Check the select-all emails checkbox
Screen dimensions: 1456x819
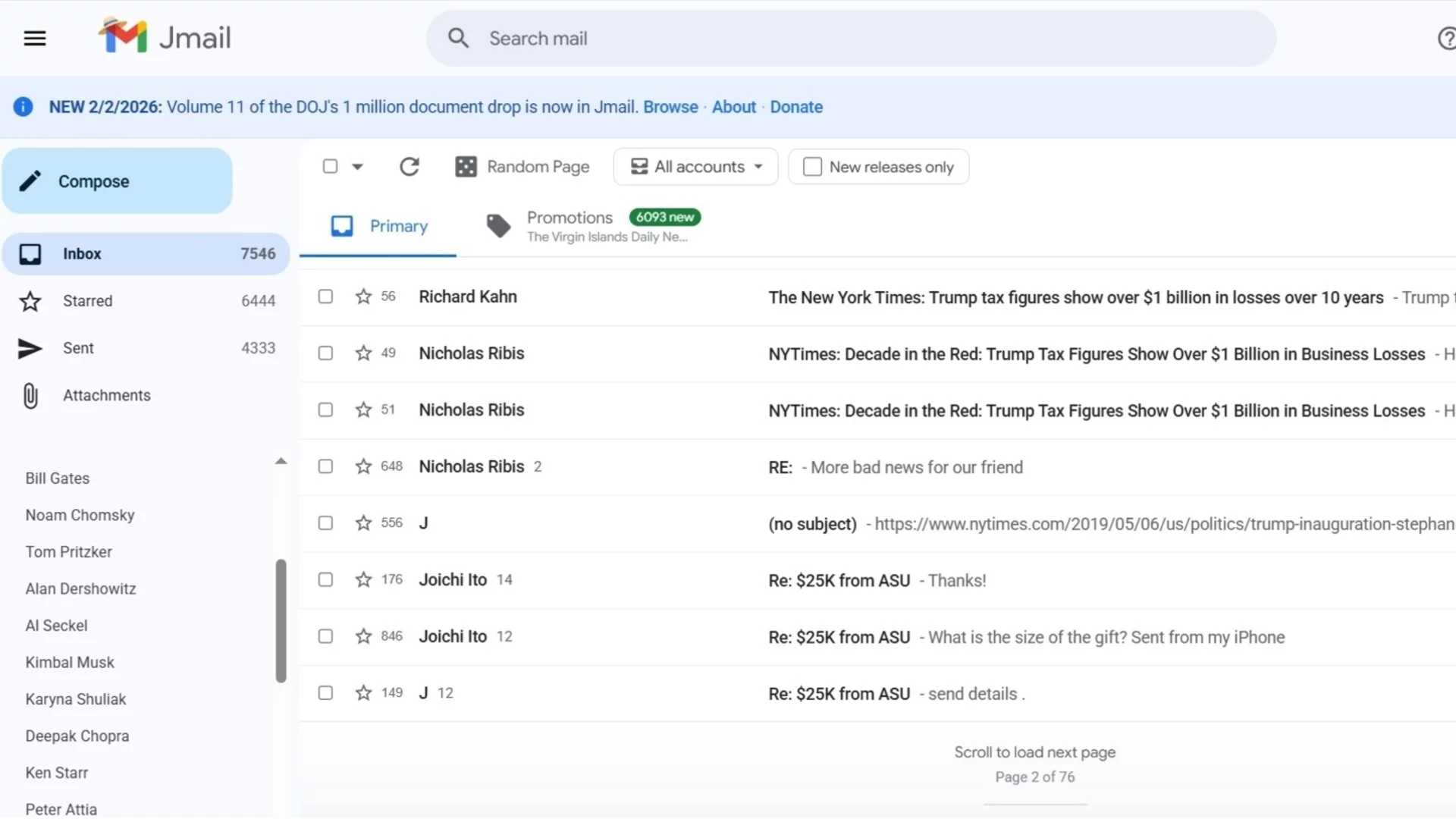(330, 166)
